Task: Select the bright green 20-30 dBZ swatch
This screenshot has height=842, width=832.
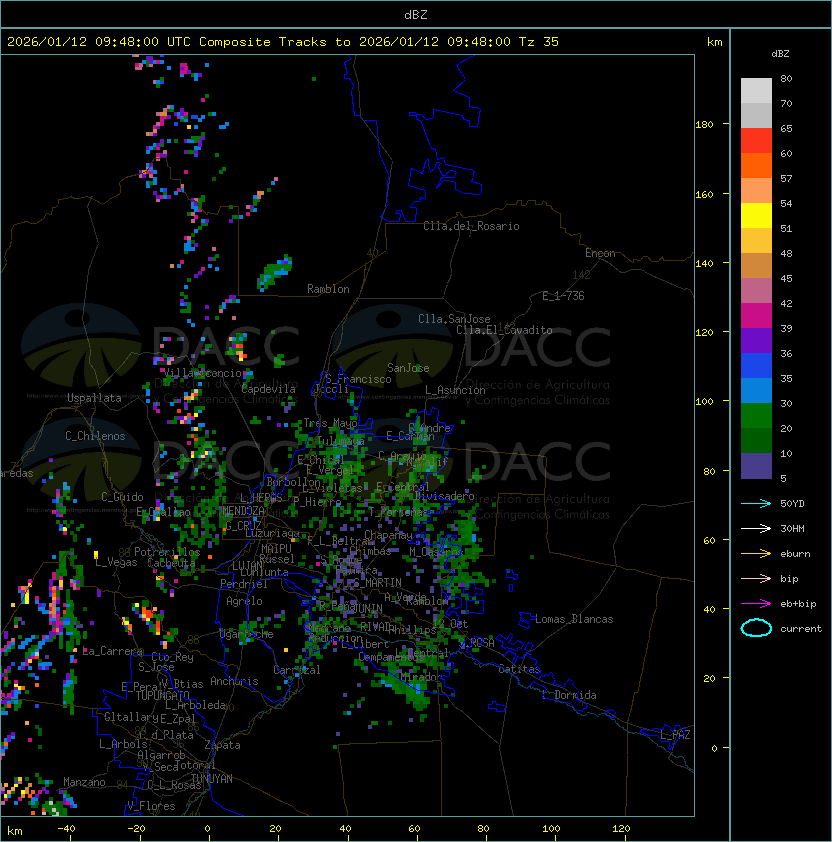Action: [756, 416]
